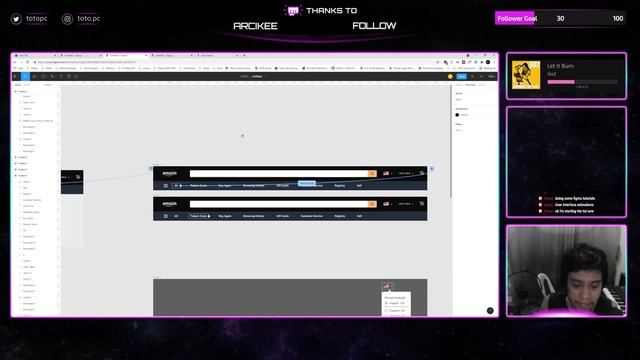Open the Figma help button
The width and height of the screenshot is (640, 360).
pos(490,311)
